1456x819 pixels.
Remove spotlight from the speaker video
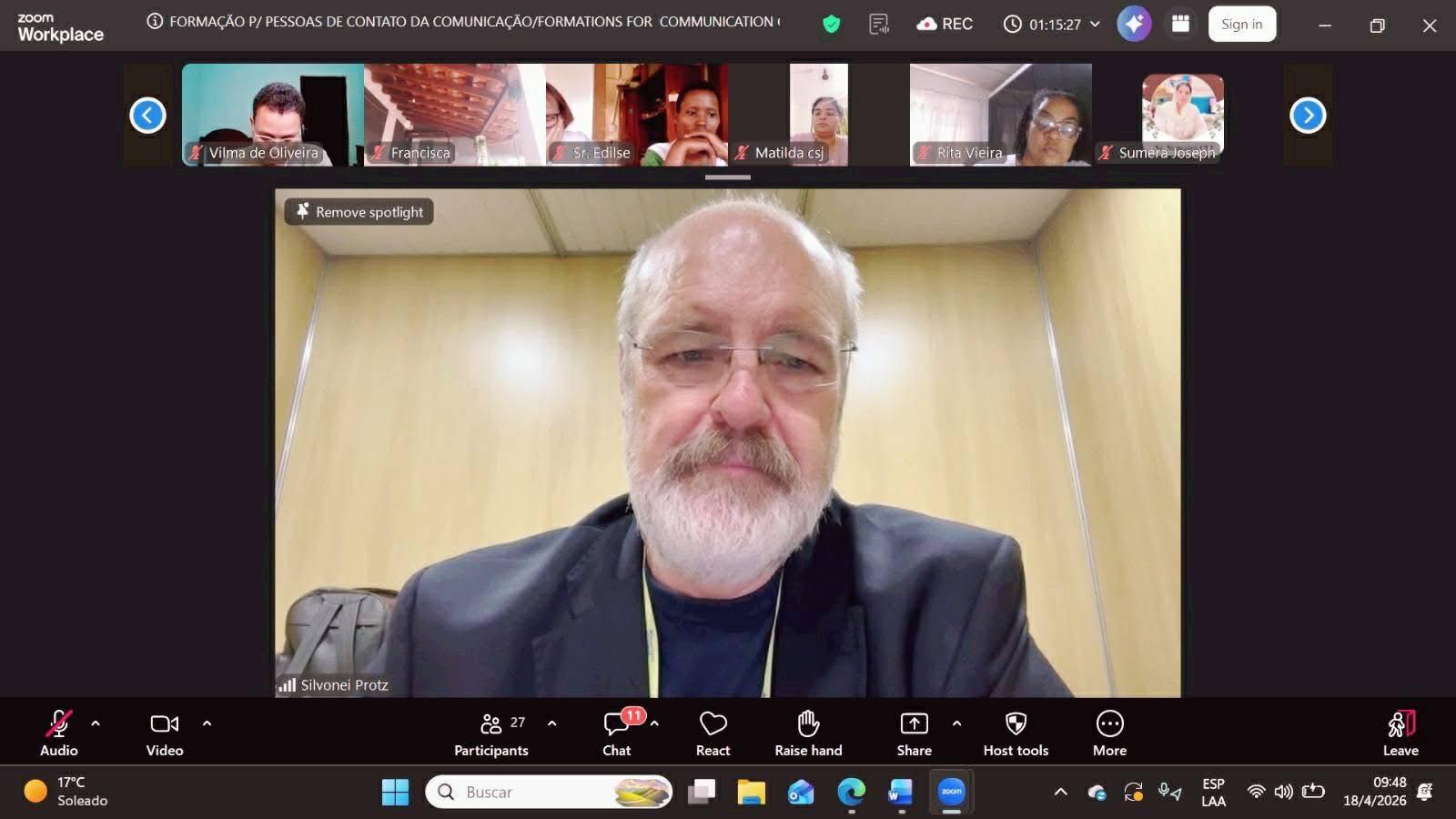(x=359, y=212)
